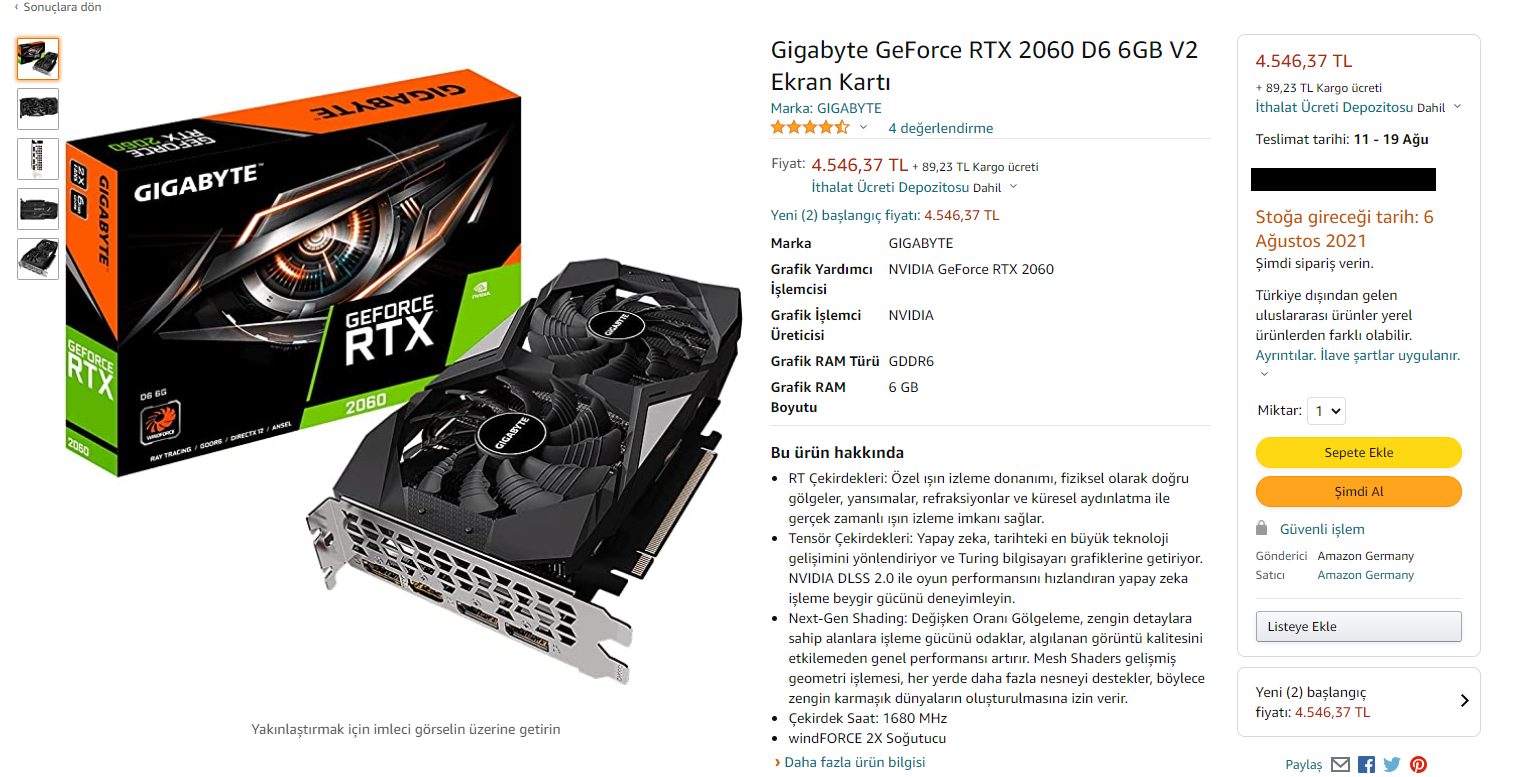Click the Güvenli işlem lock icon
This screenshot has height=777, width=1528.
click(x=1262, y=529)
